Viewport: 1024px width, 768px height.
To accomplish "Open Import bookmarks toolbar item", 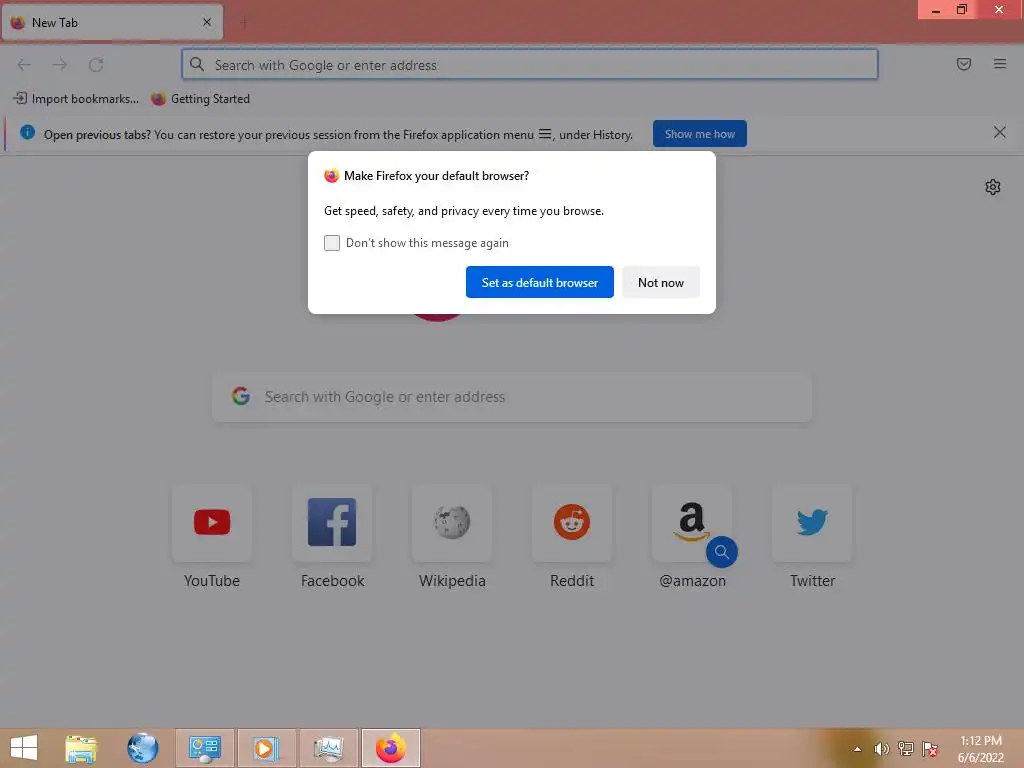I will 76,99.
